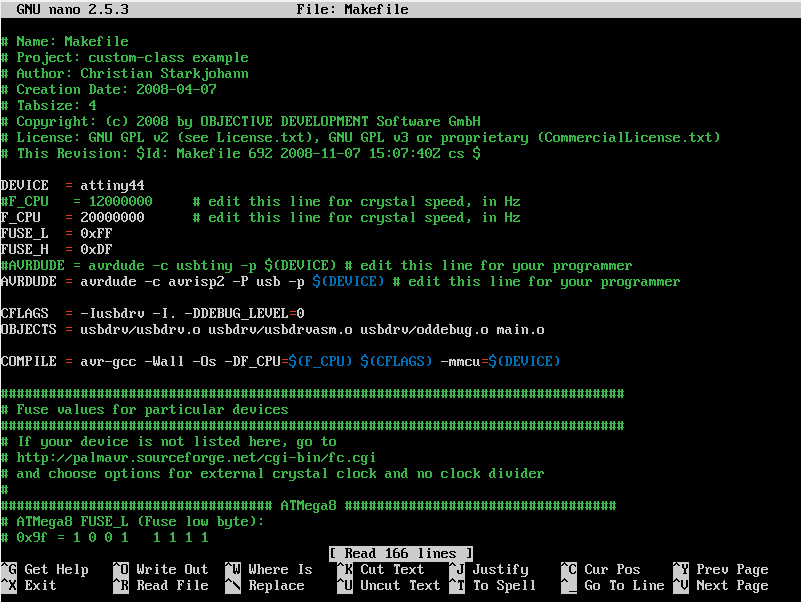The width and height of the screenshot is (801, 602).
Task: Click 'usbtiny' in commented AVRDUDE line
Action: [x=204, y=266]
